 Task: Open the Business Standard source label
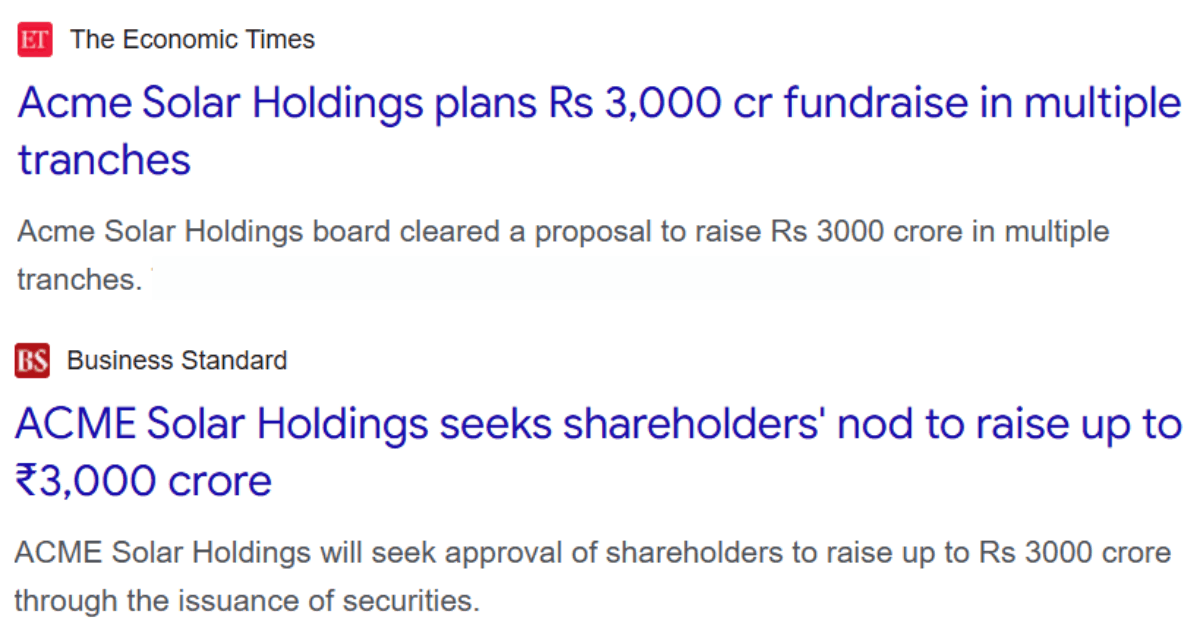(177, 360)
